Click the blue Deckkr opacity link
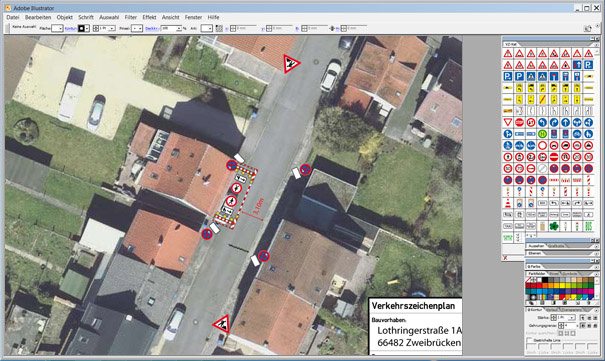This screenshot has width=605, height=361. pos(152,28)
